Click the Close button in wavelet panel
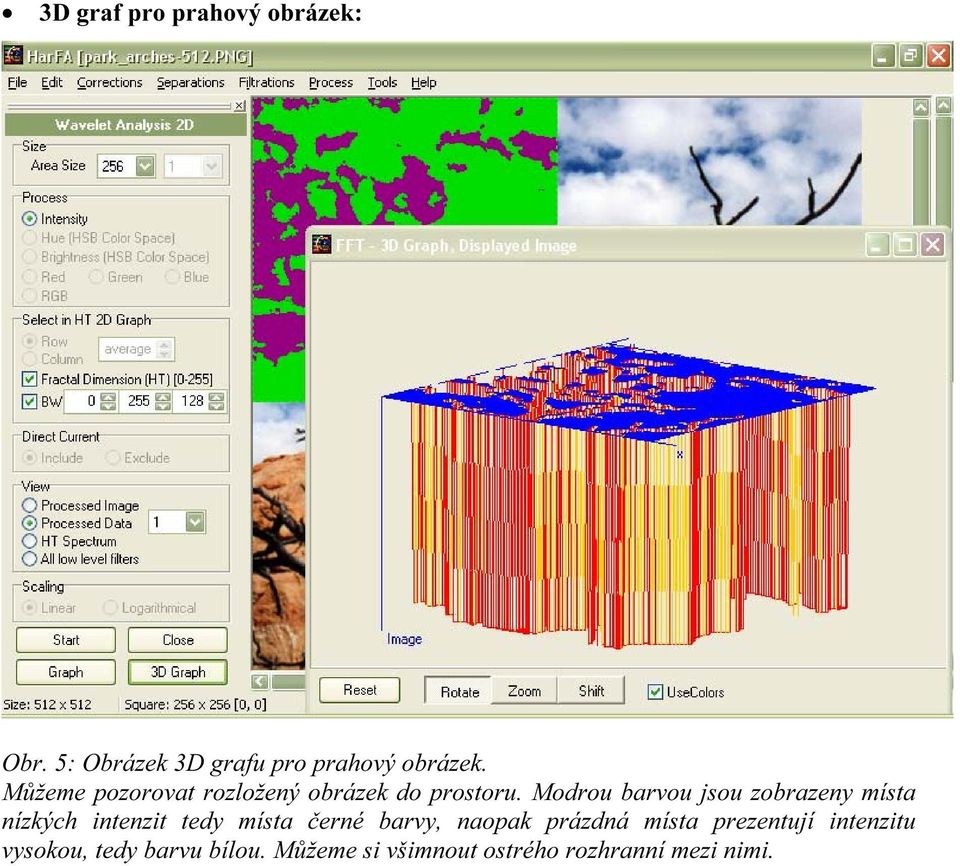The image size is (960, 866). coord(178,640)
